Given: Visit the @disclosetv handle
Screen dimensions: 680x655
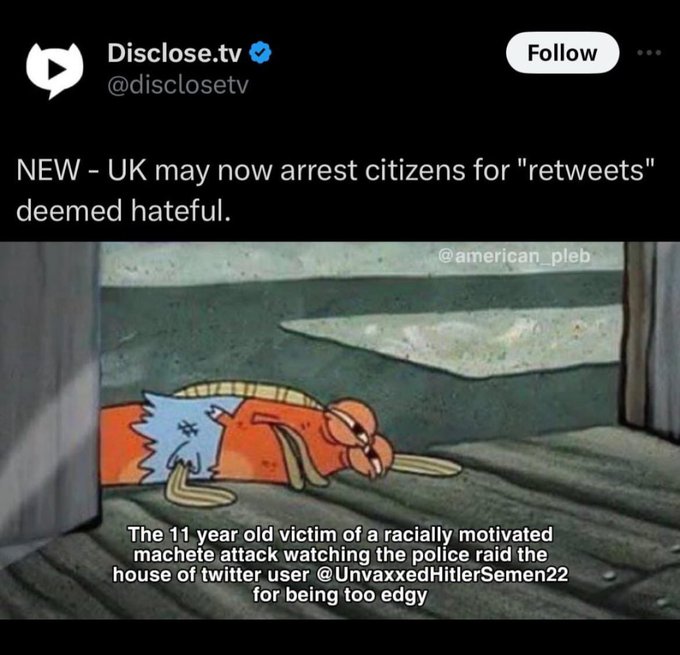Looking at the screenshot, I should click(178, 85).
